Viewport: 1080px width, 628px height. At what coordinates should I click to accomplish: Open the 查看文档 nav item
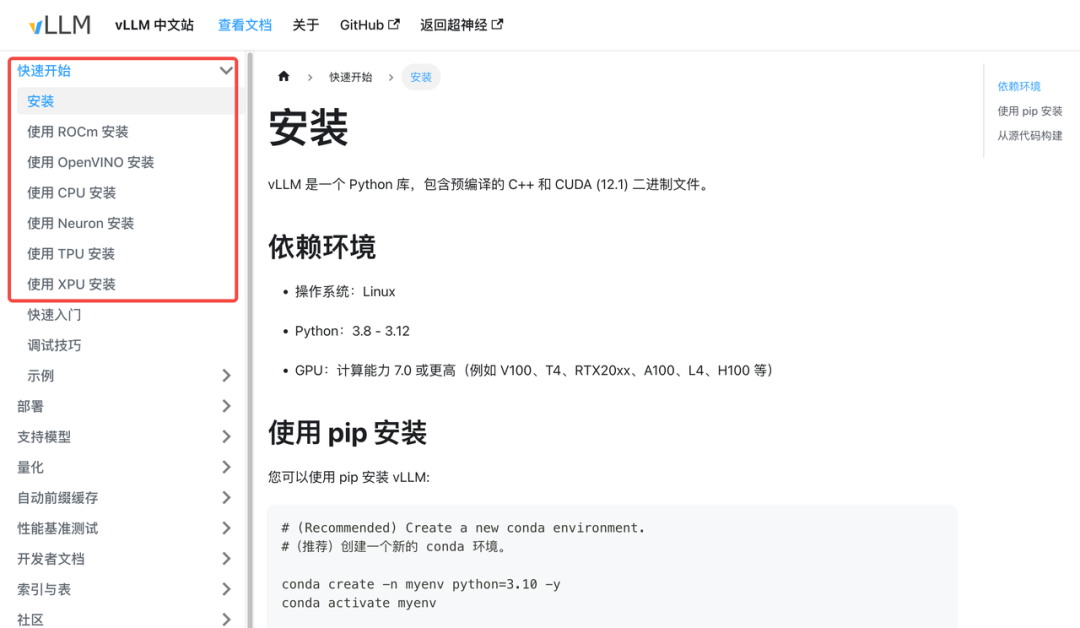(x=245, y=25)
